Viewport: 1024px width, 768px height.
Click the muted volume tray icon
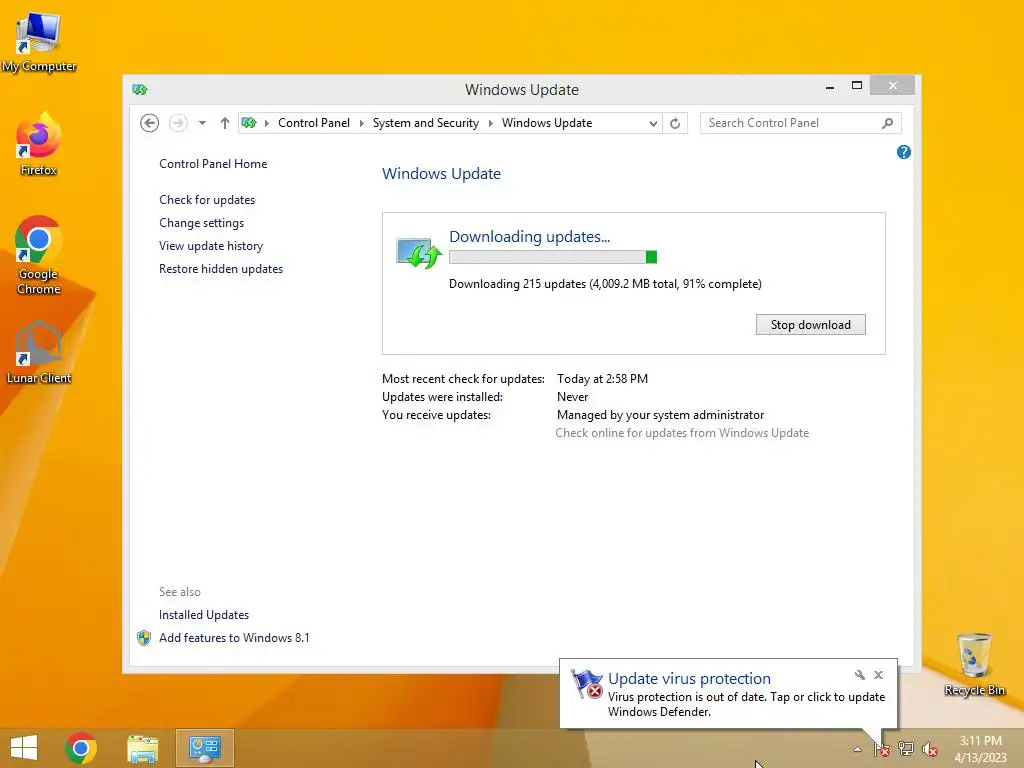pos(930,750)
